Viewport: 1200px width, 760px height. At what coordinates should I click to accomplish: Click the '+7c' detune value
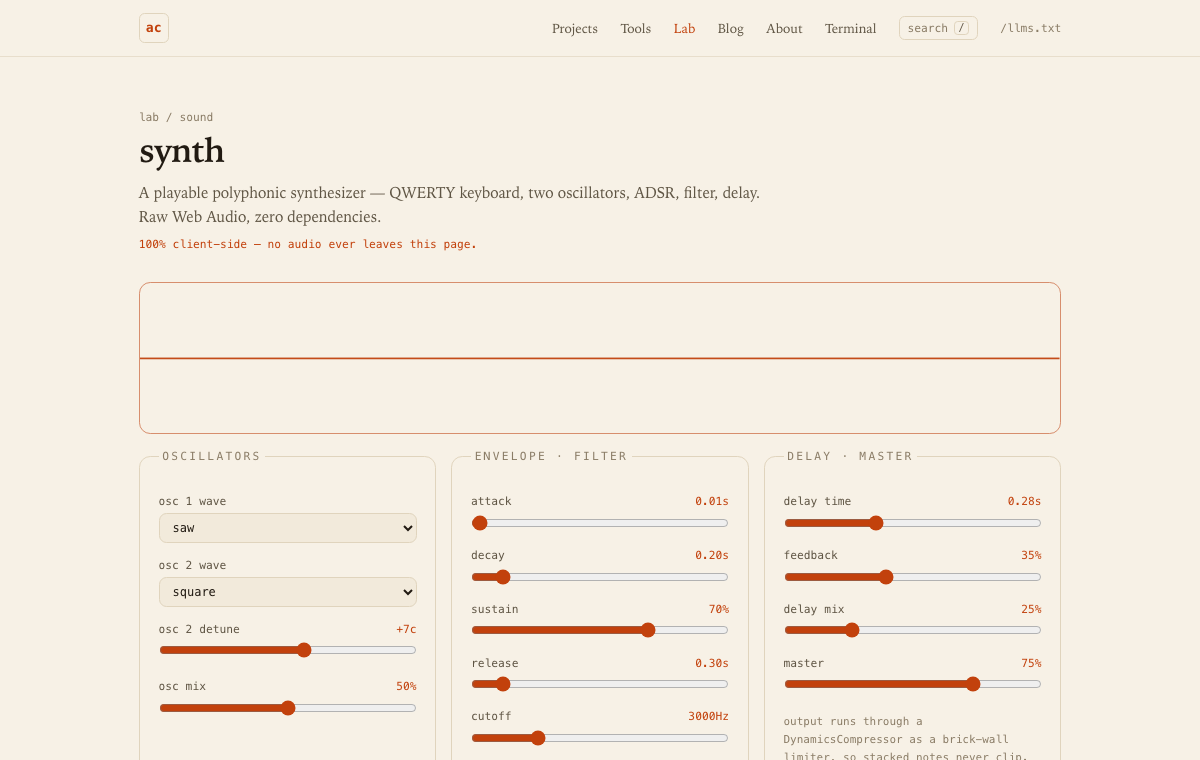pos(406,629)
